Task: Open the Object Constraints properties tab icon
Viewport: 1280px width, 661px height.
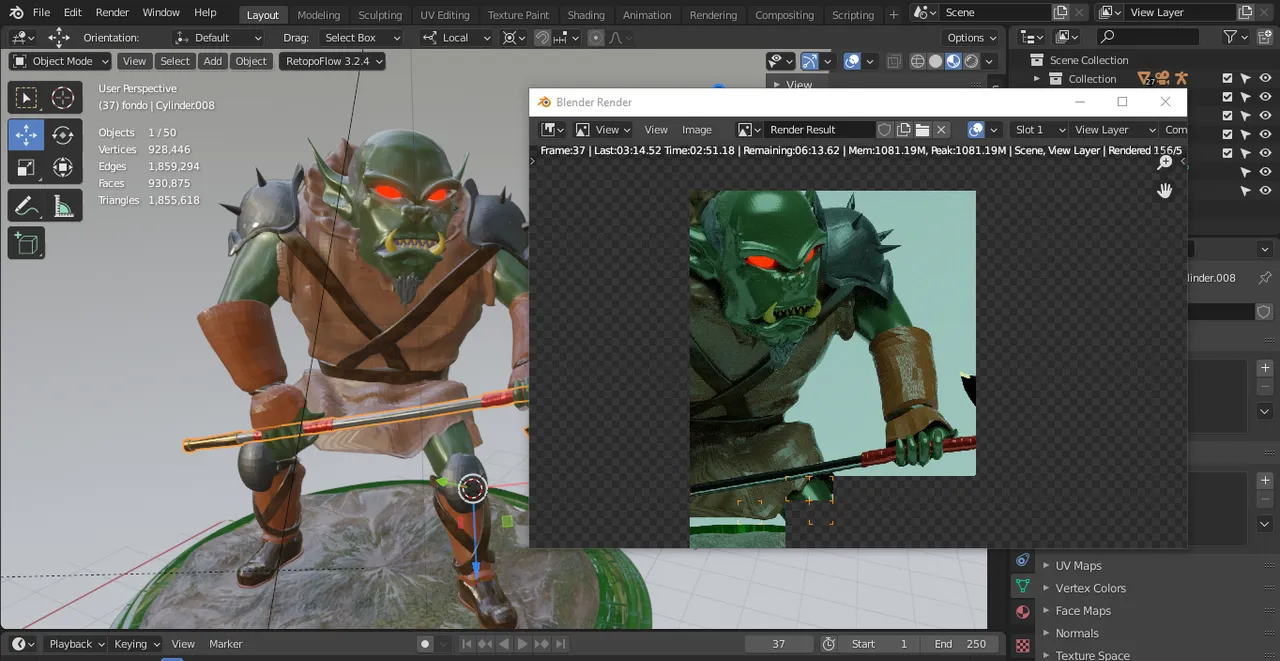Action: tap(1022, 560)
